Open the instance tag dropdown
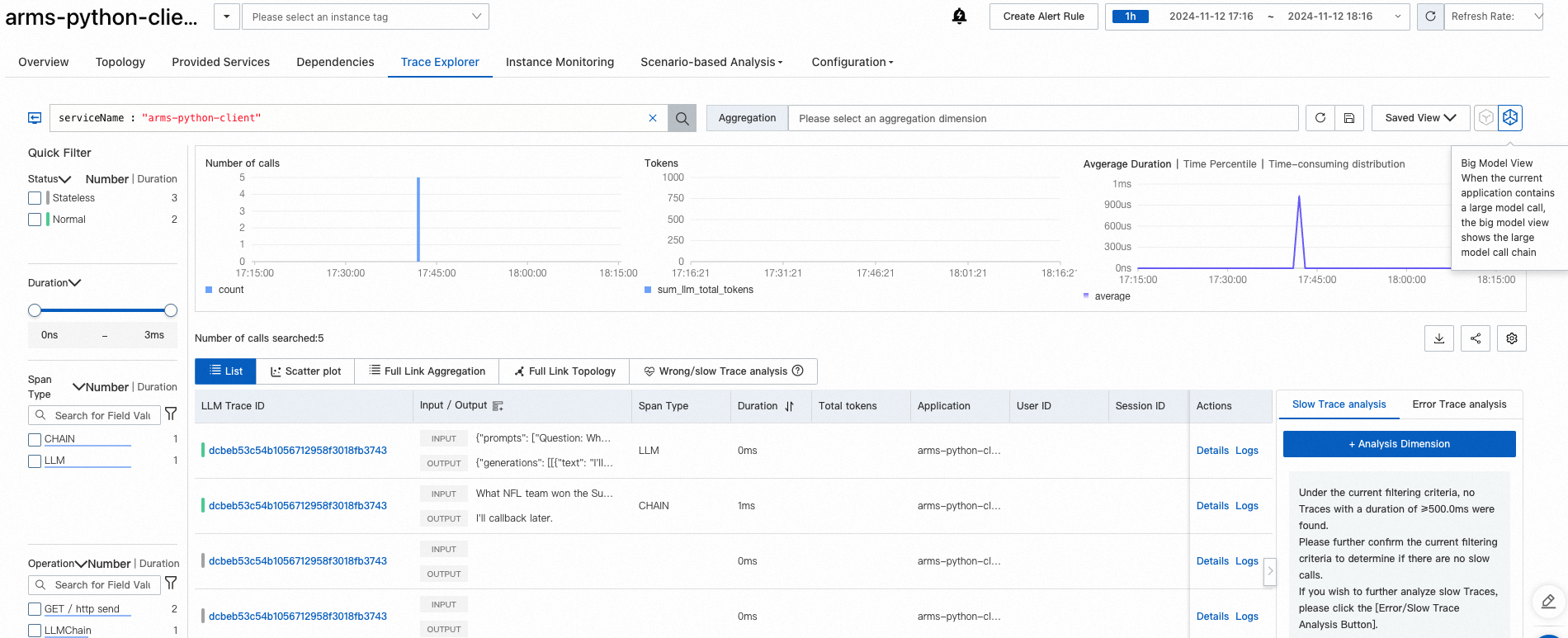 (x=365, y=17)
